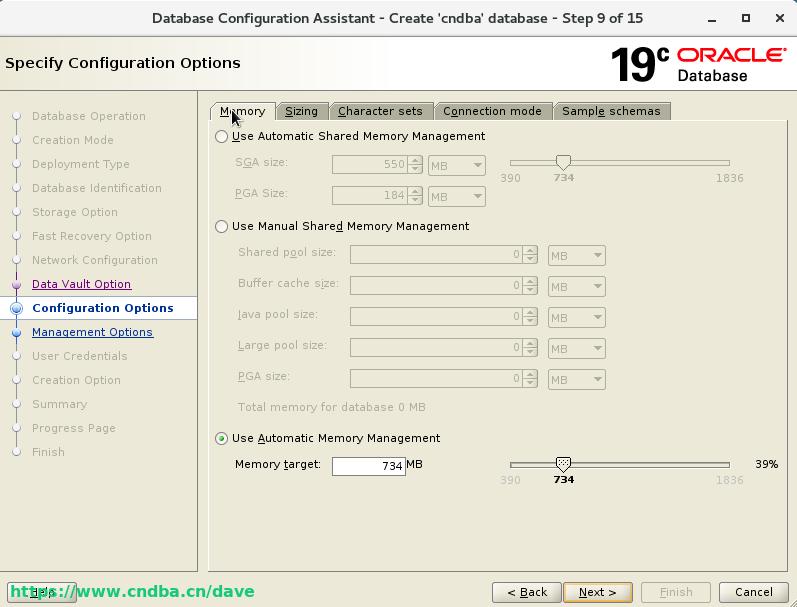
Task: Click the Progress Page step
Action: point(74,428)
